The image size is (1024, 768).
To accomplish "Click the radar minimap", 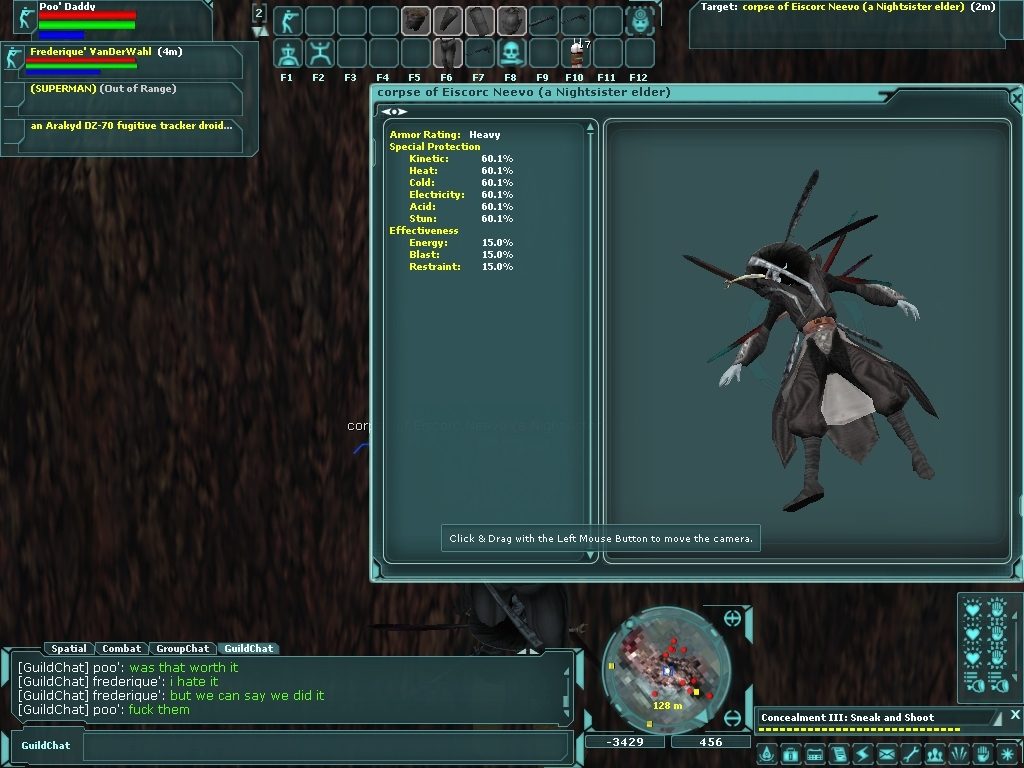I will [x=665, y=671].
